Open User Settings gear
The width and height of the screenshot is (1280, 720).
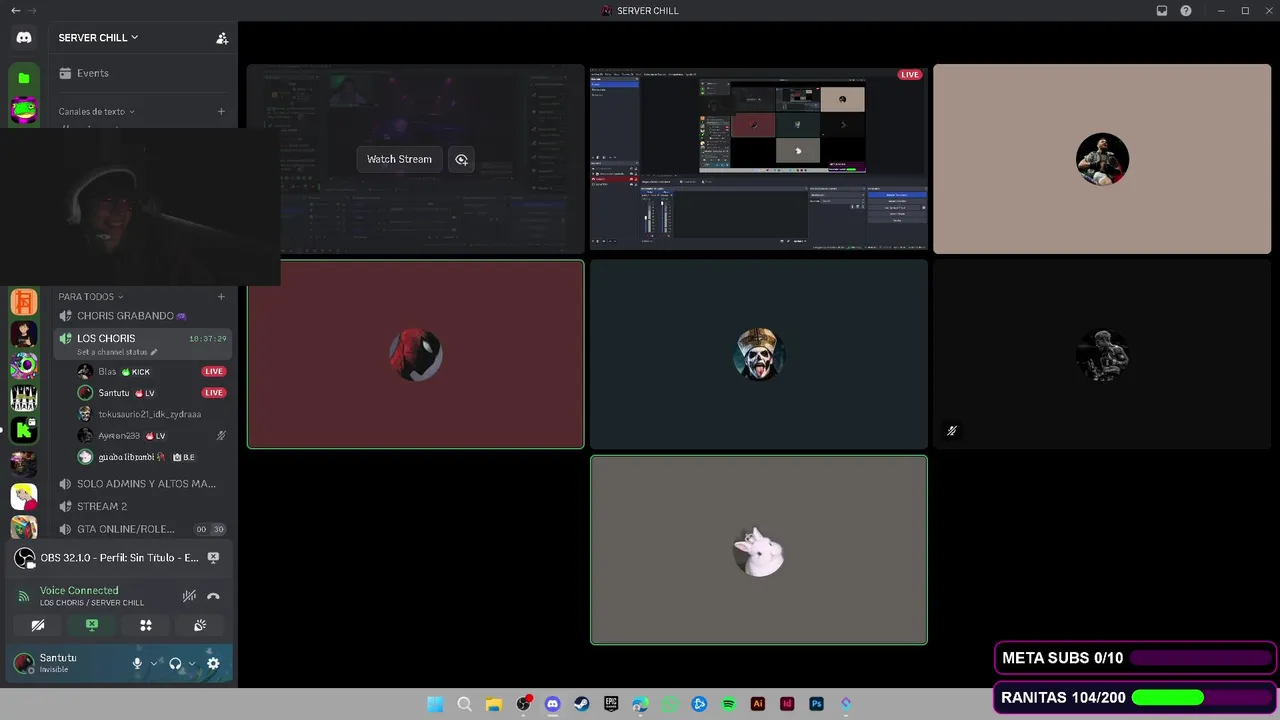click(x=213, y=663)
